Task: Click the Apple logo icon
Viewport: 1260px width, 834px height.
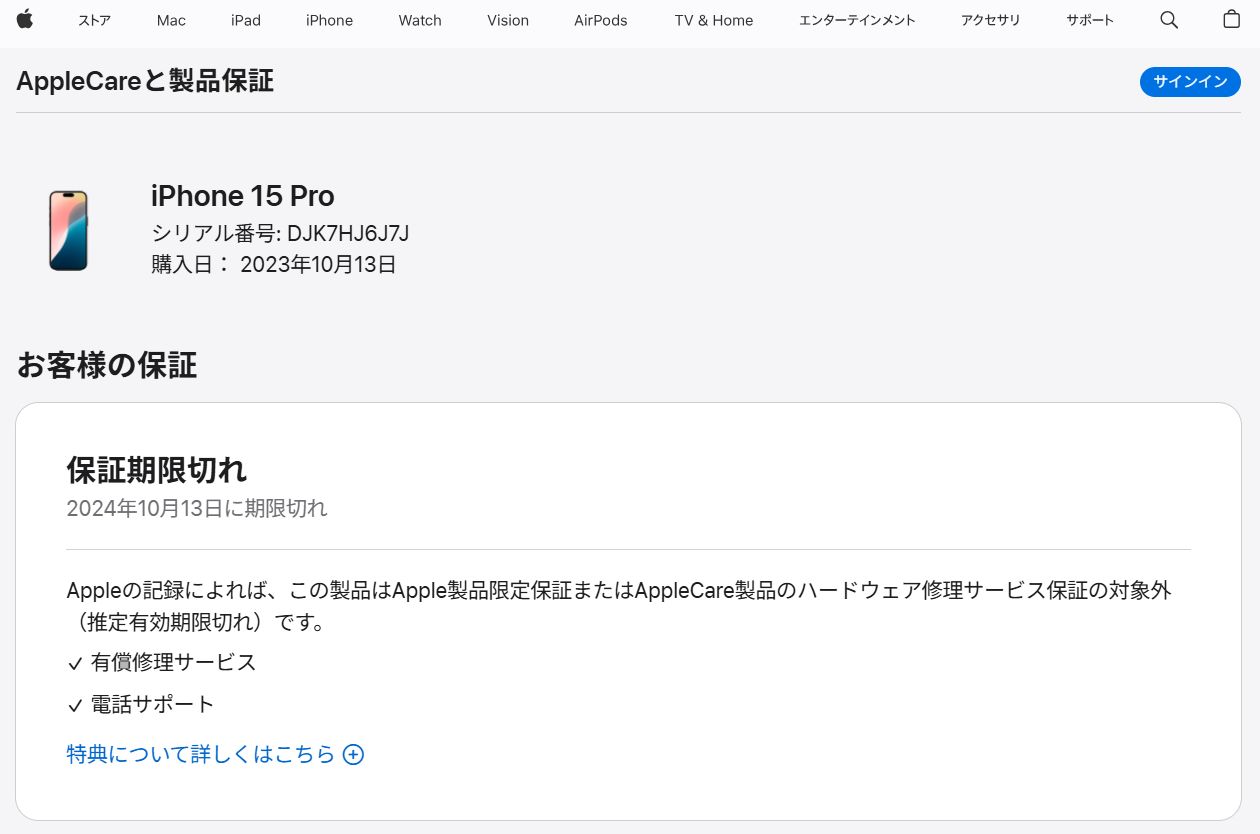Action: click(25, 20)
